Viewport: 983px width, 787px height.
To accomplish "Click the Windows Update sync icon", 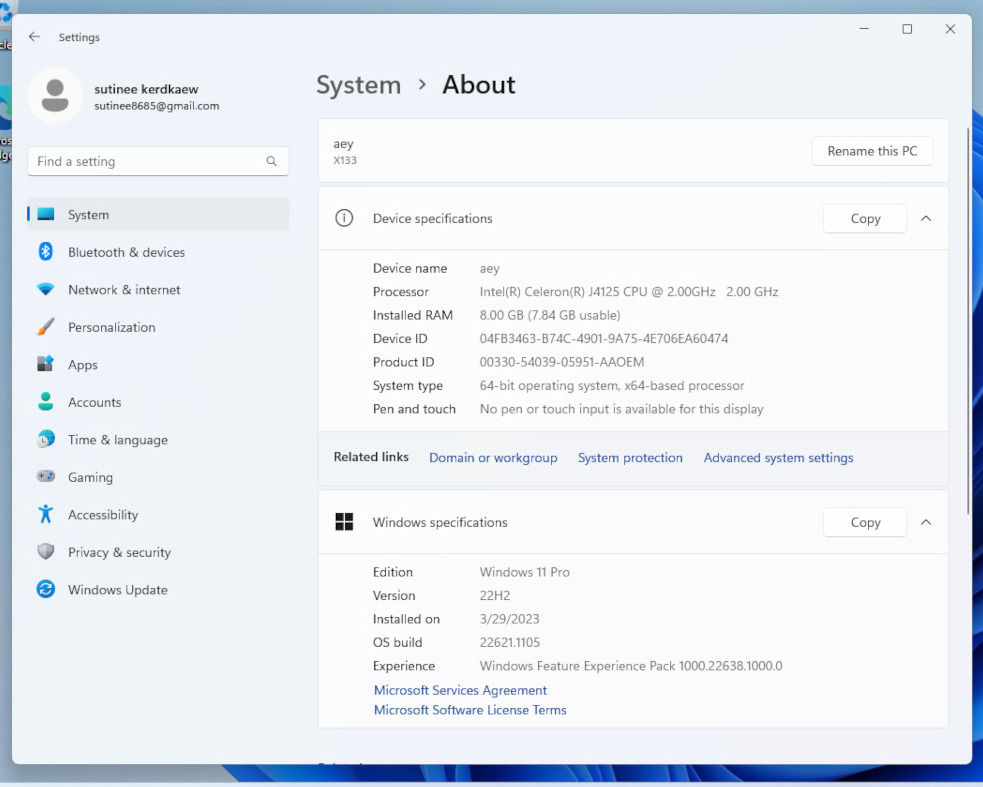I will [46, 589].
